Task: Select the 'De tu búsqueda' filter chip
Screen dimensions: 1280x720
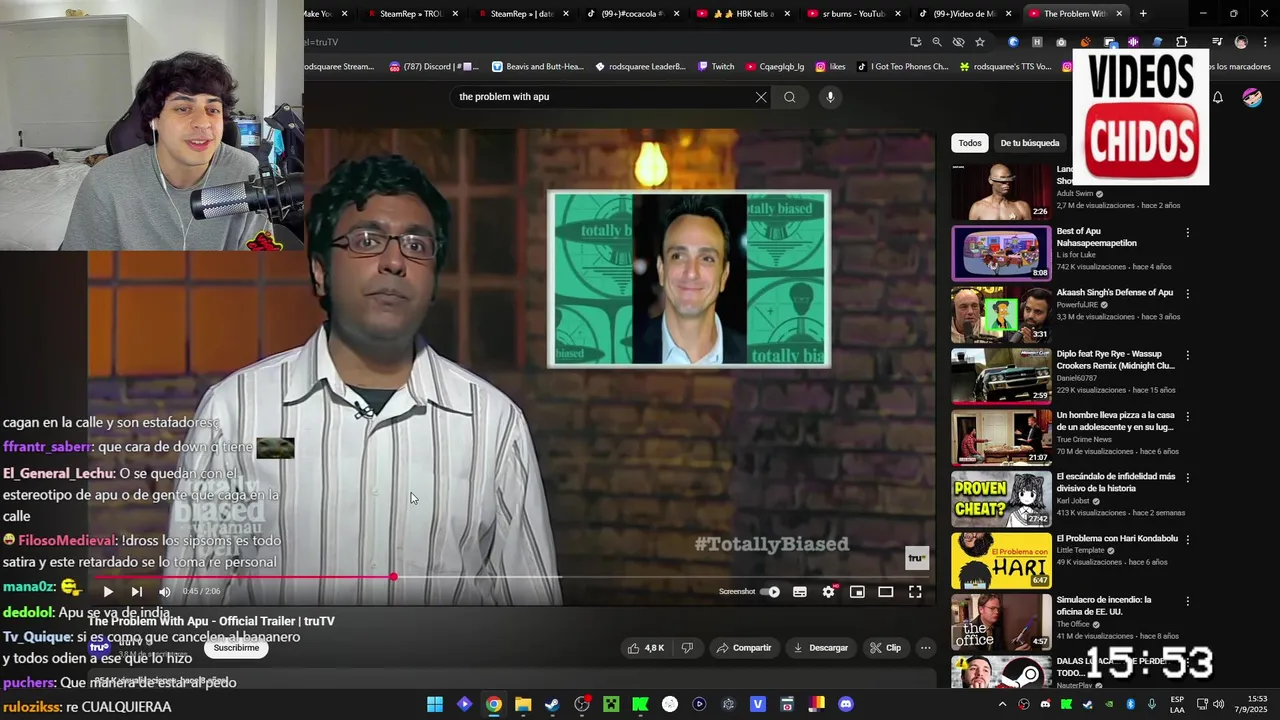Action: [x=1030, y=143]
